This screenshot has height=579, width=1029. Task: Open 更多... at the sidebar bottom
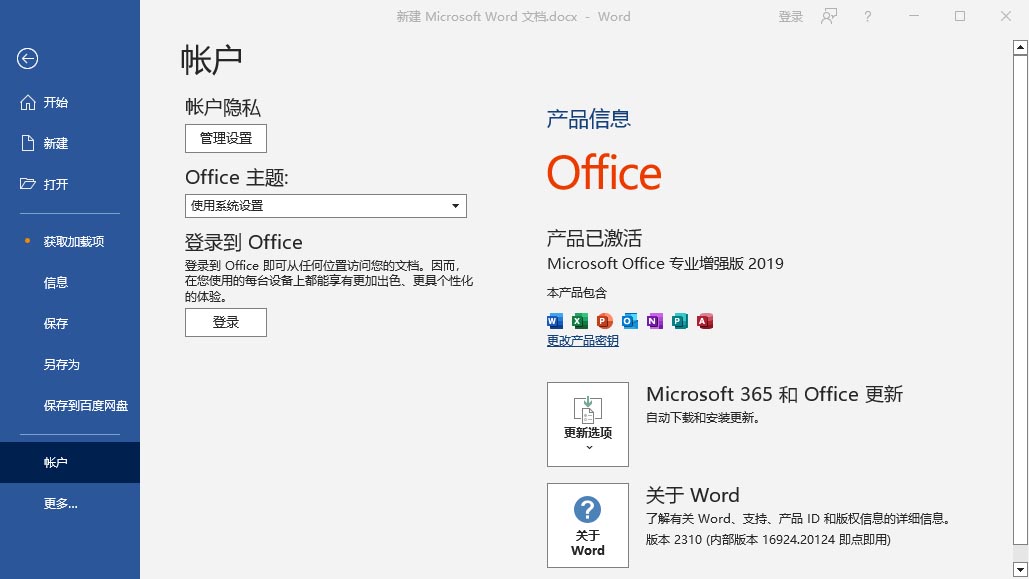70,504
